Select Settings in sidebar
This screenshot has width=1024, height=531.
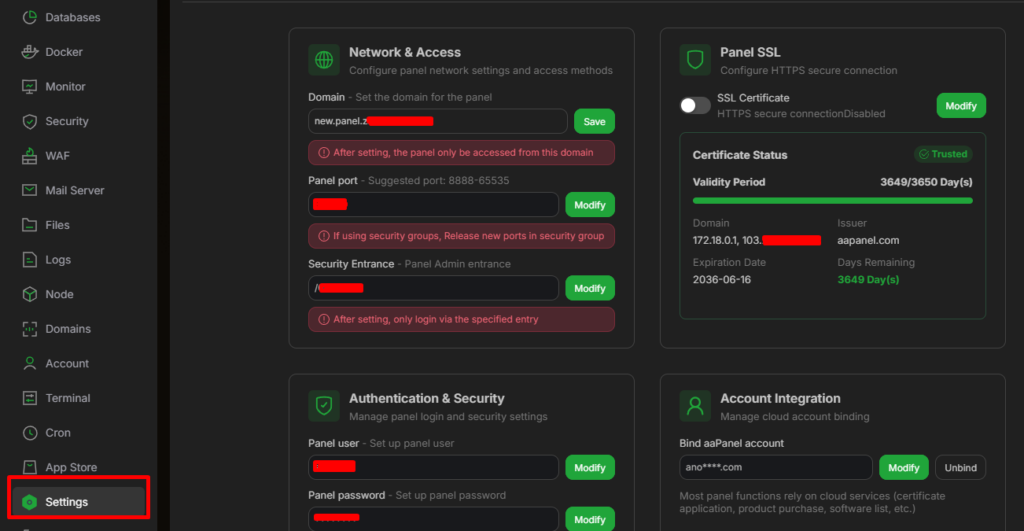78,502
